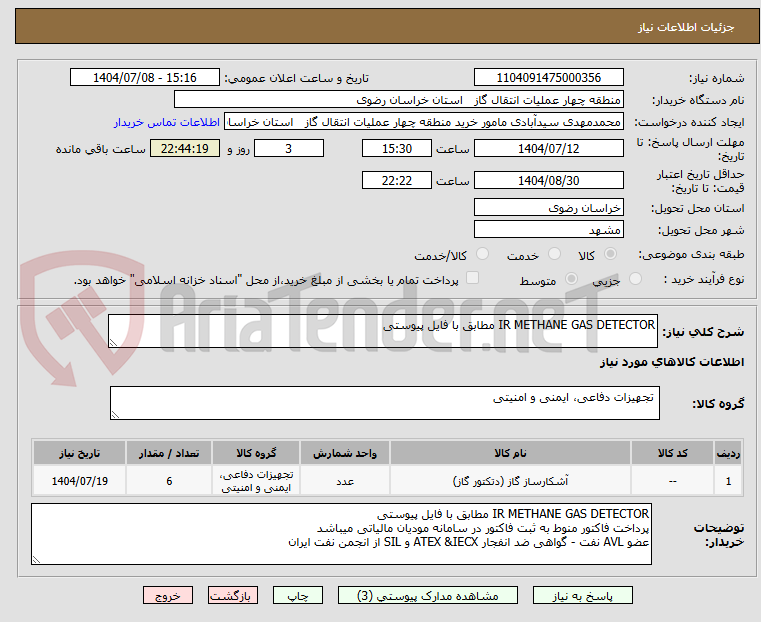Click the بازگشت back button
This screenshot has width=761, height=622.
(x=233, y=595)
